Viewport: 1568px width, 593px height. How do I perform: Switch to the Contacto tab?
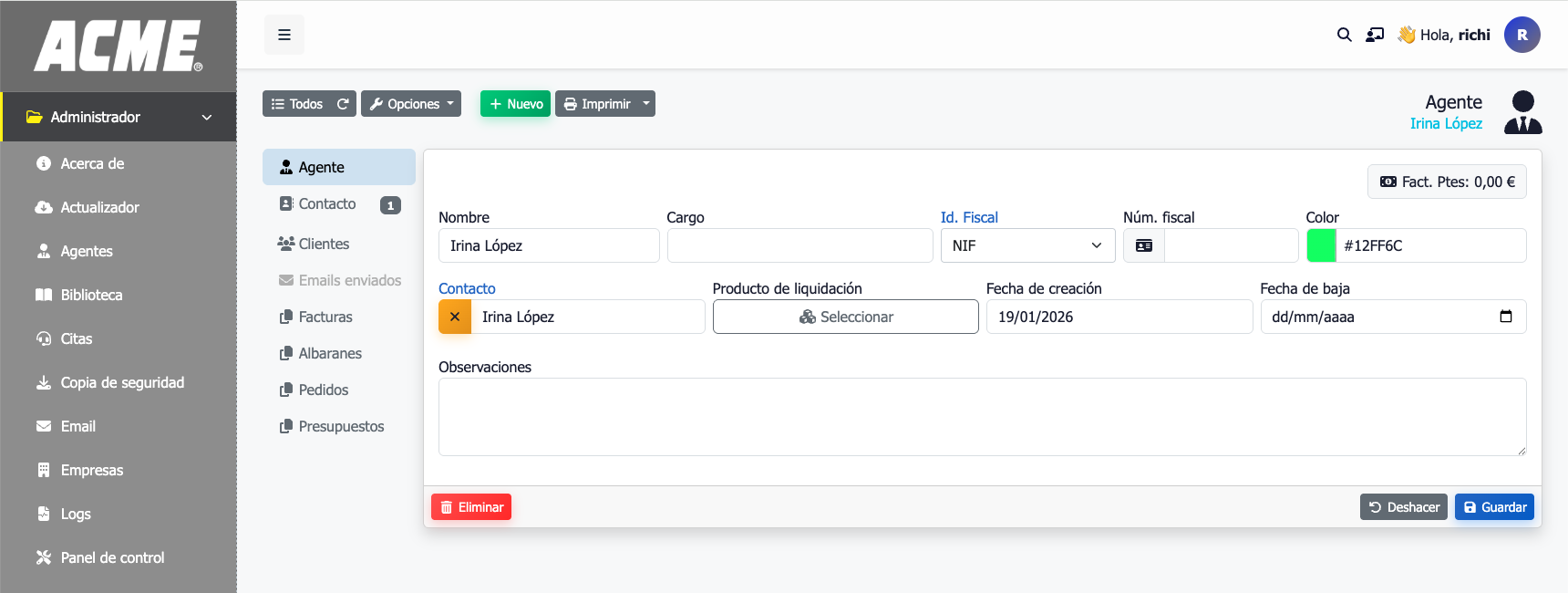327,204
